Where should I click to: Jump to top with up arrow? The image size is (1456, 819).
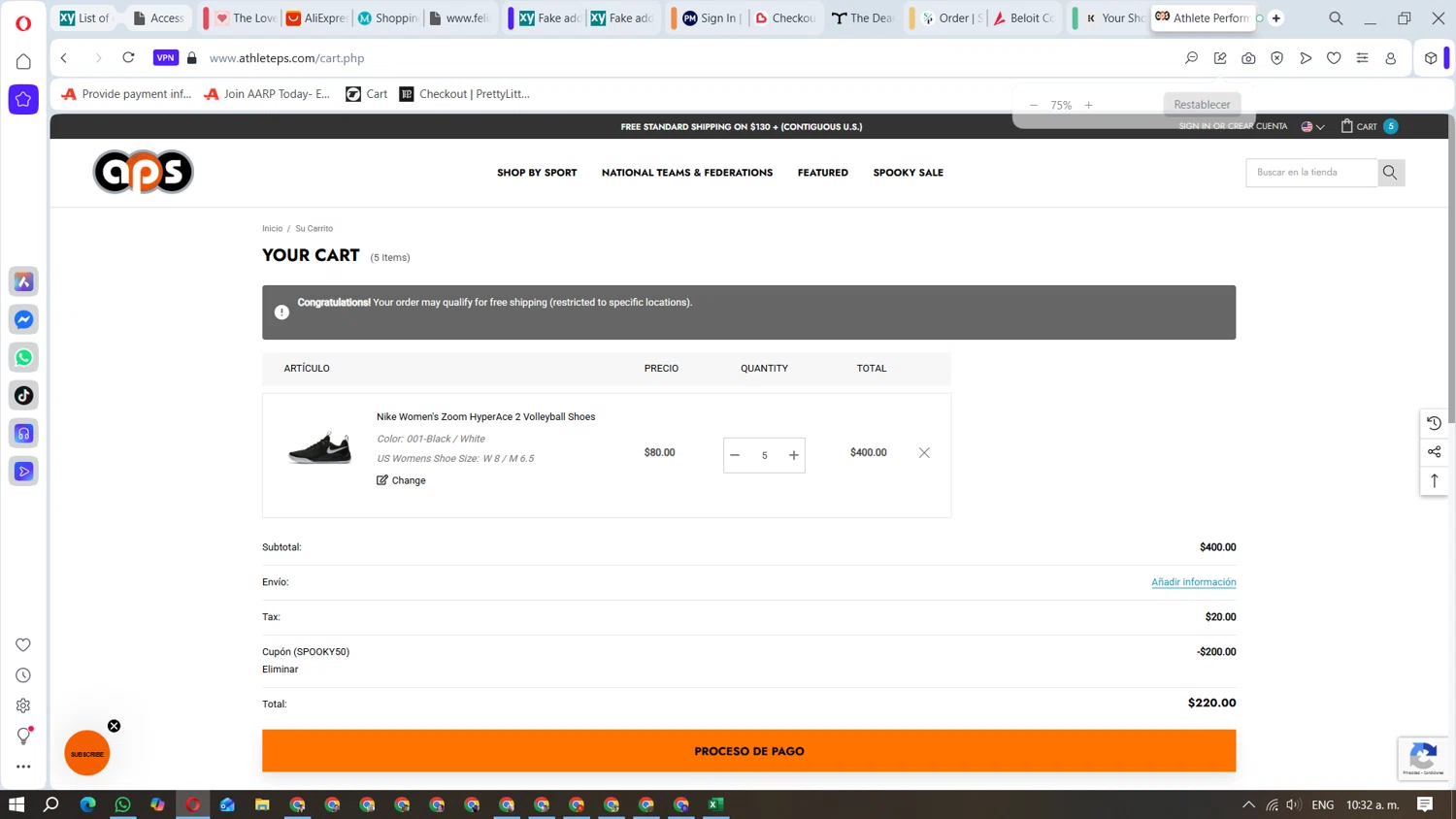1434,481
